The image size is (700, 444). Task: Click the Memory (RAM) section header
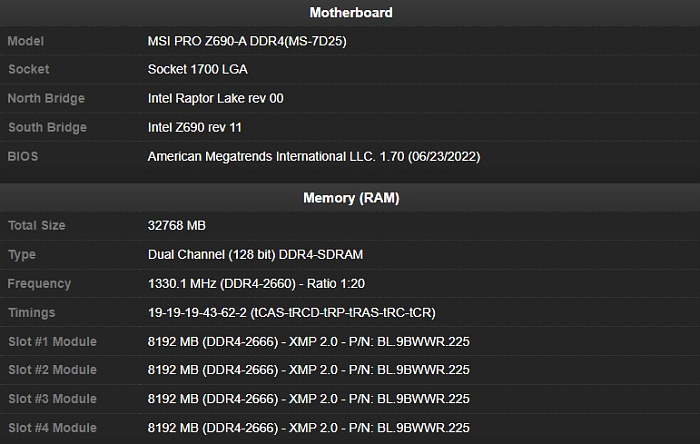351,198
